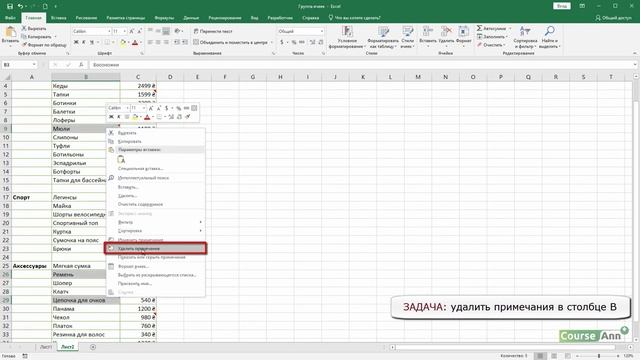This screenshot has width=640, height=360.
Task: Click the zoom slider in status bar
Action: click(599, 356)
